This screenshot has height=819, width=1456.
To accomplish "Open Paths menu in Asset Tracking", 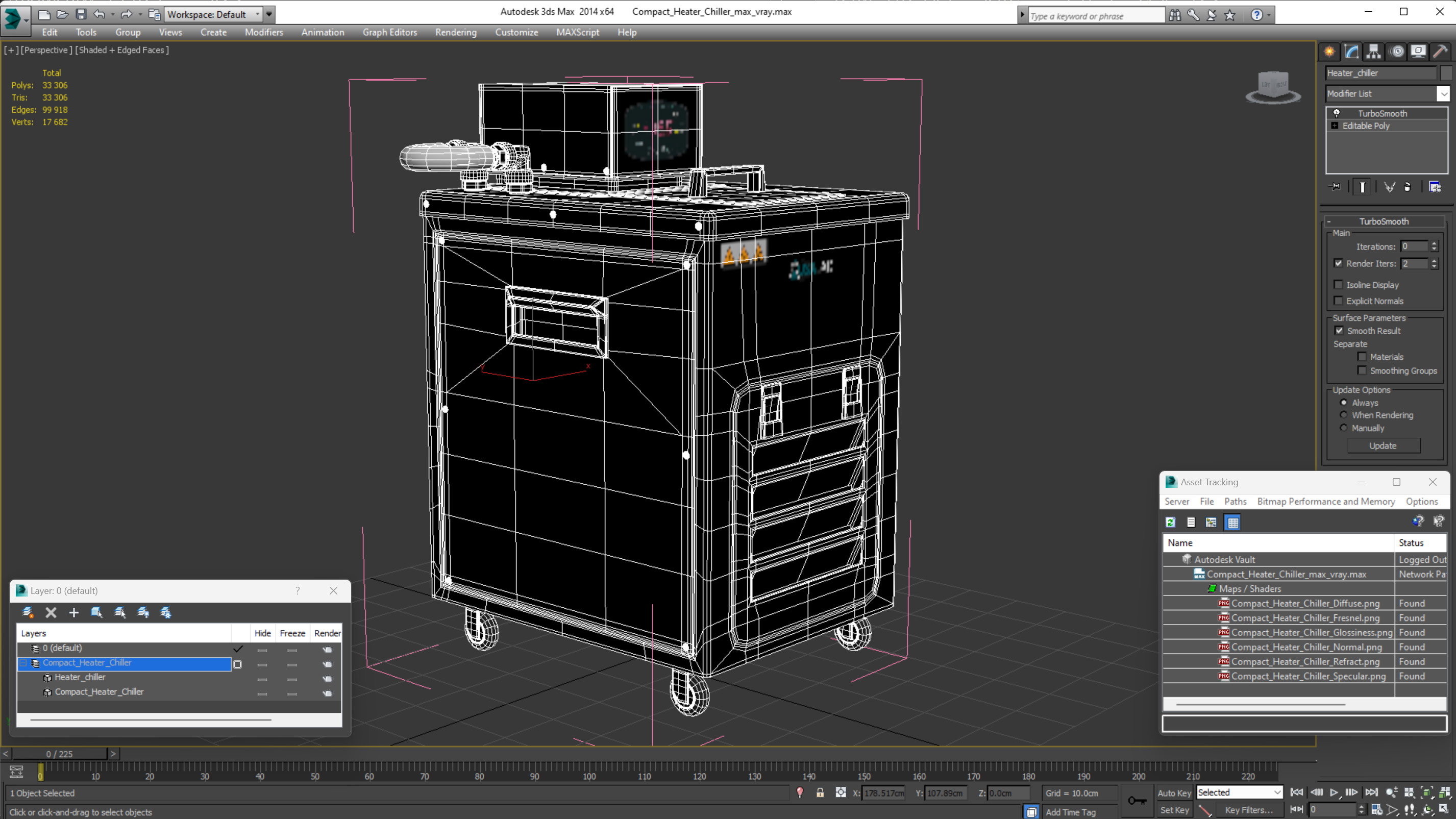I will point(1235,501).
